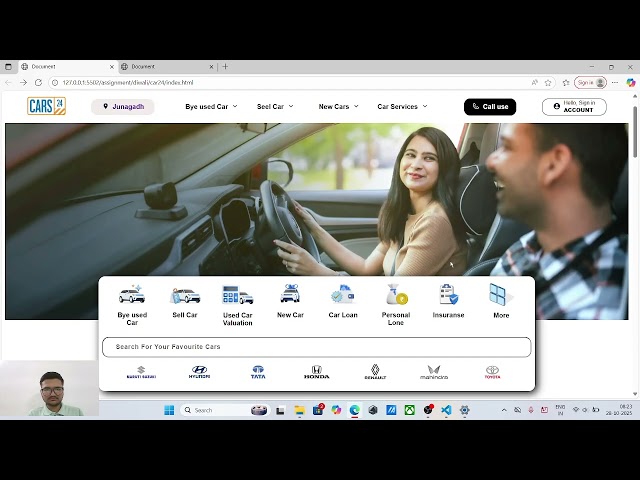Open Microsoft Edge from the taskbar

(354, 410)
